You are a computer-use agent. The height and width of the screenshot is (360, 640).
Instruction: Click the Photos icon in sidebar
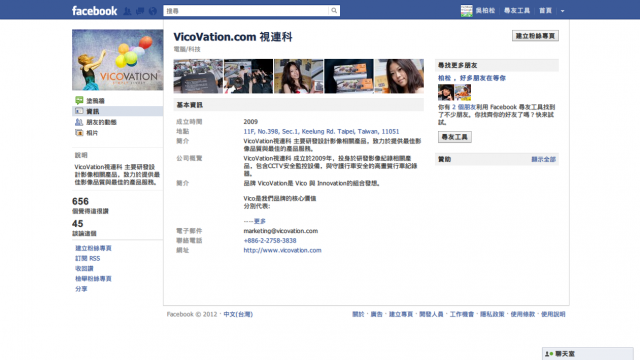[79, 133]
